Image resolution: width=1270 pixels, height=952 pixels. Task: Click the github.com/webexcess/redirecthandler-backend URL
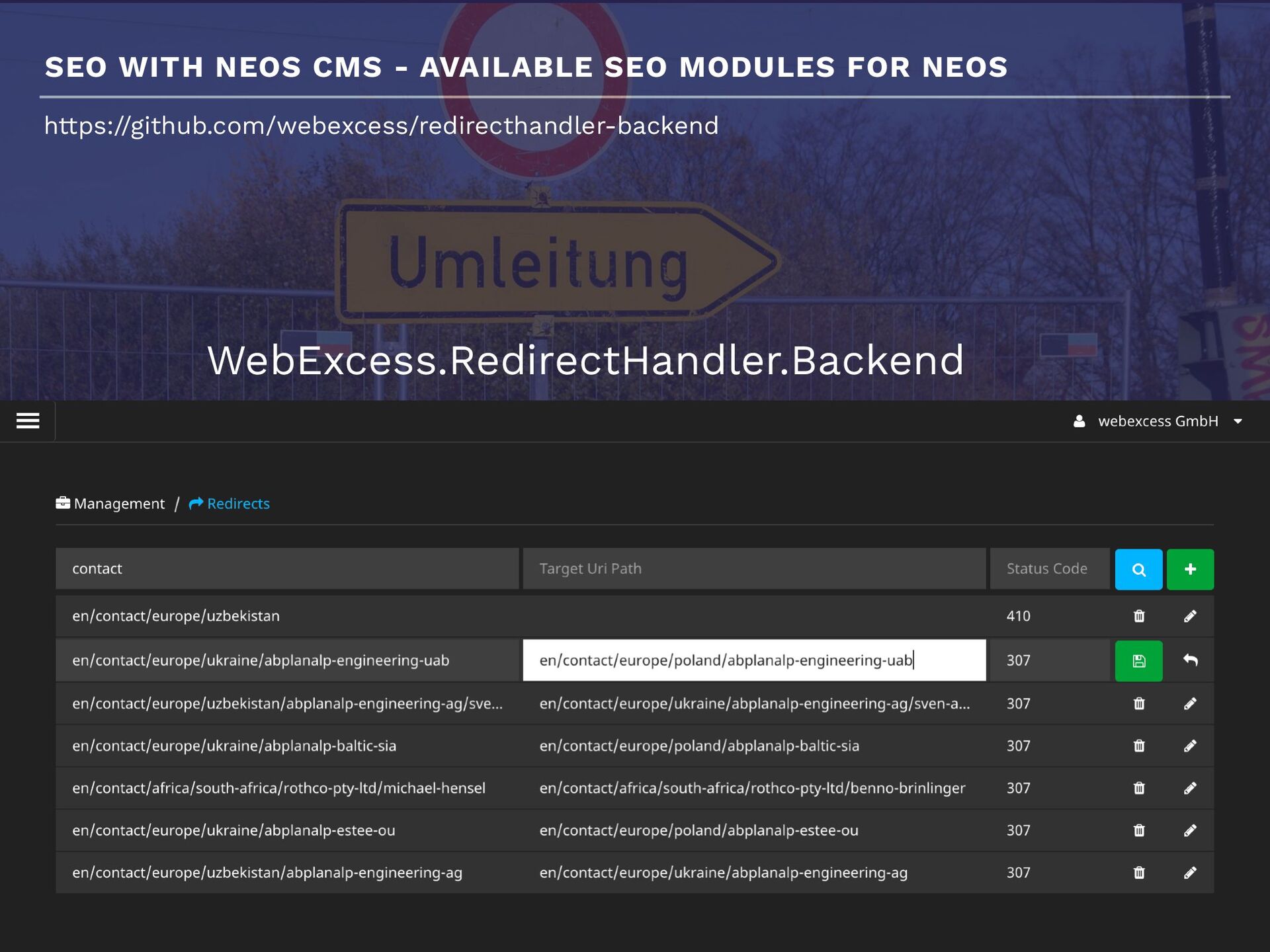pyautogui.click(x=381, y=126)
